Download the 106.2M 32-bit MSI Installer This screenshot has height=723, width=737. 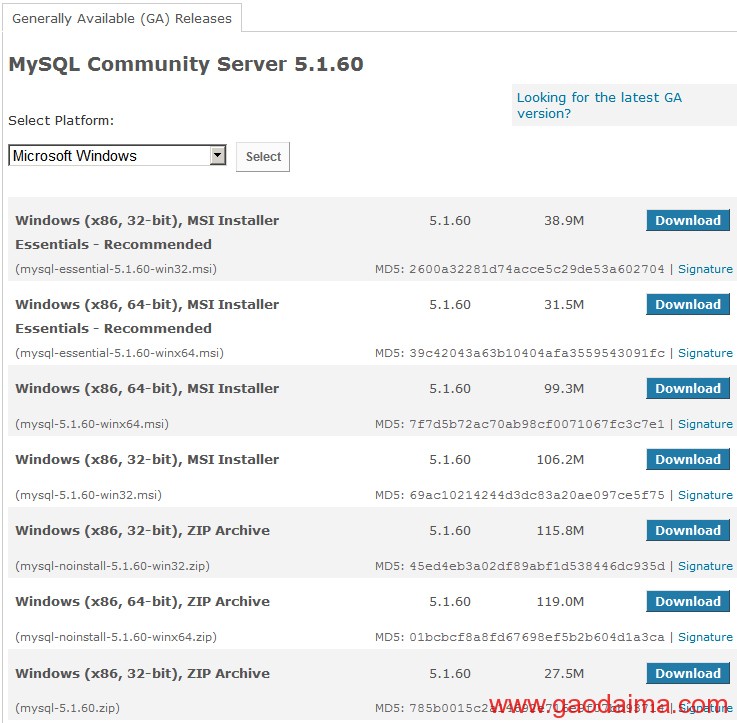688,460
